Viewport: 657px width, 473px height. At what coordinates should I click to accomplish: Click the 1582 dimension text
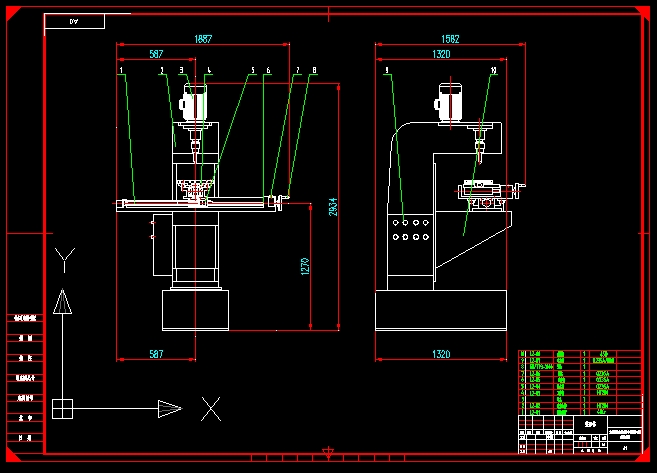[450, 39]
